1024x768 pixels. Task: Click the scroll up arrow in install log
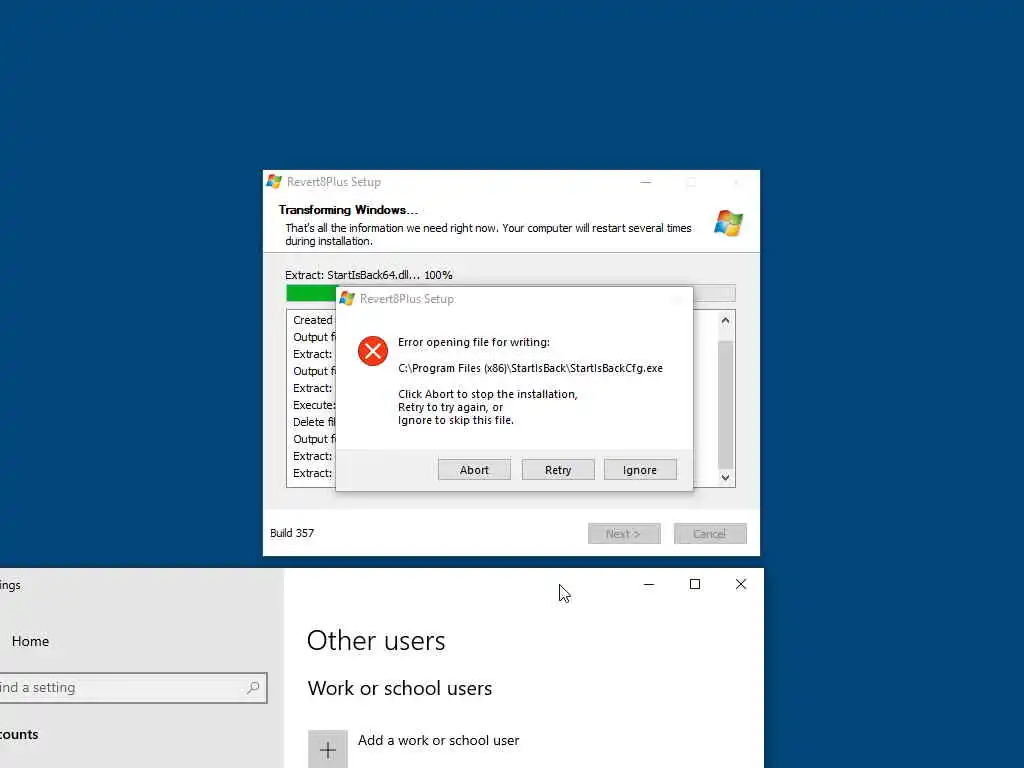point(725,321)
